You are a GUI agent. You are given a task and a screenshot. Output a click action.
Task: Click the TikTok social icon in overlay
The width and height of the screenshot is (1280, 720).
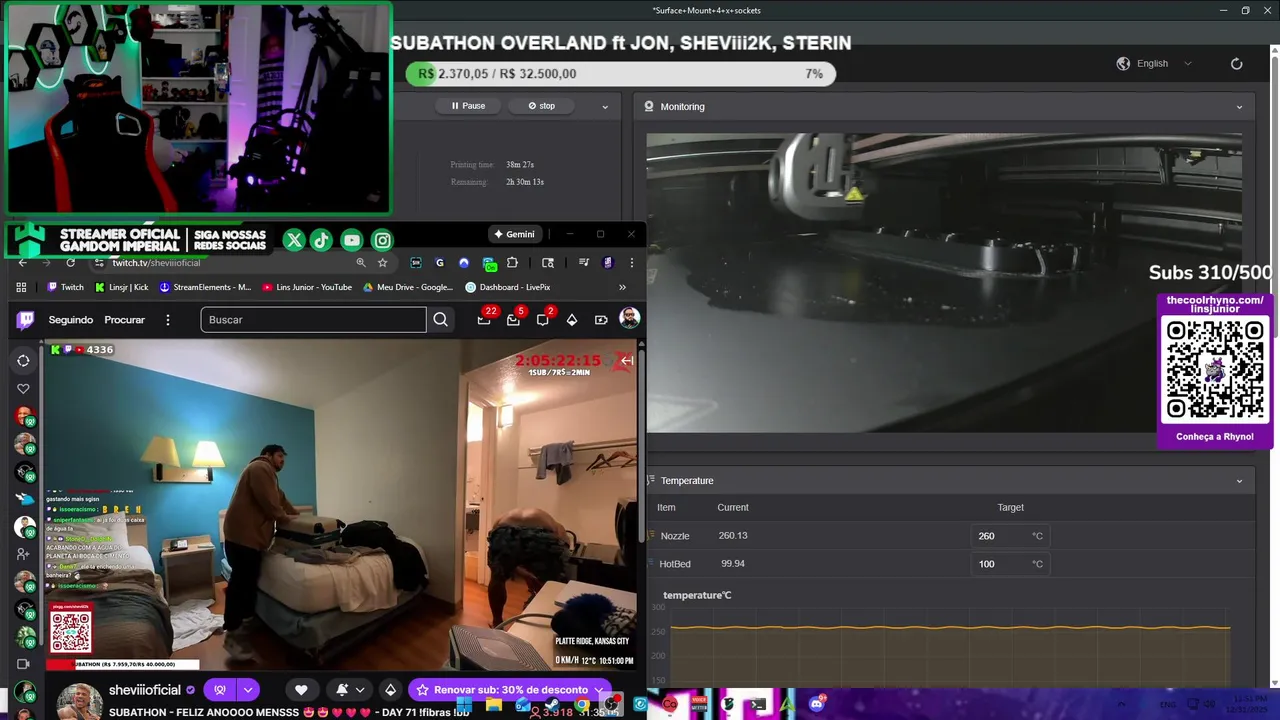tap(321, 240)
